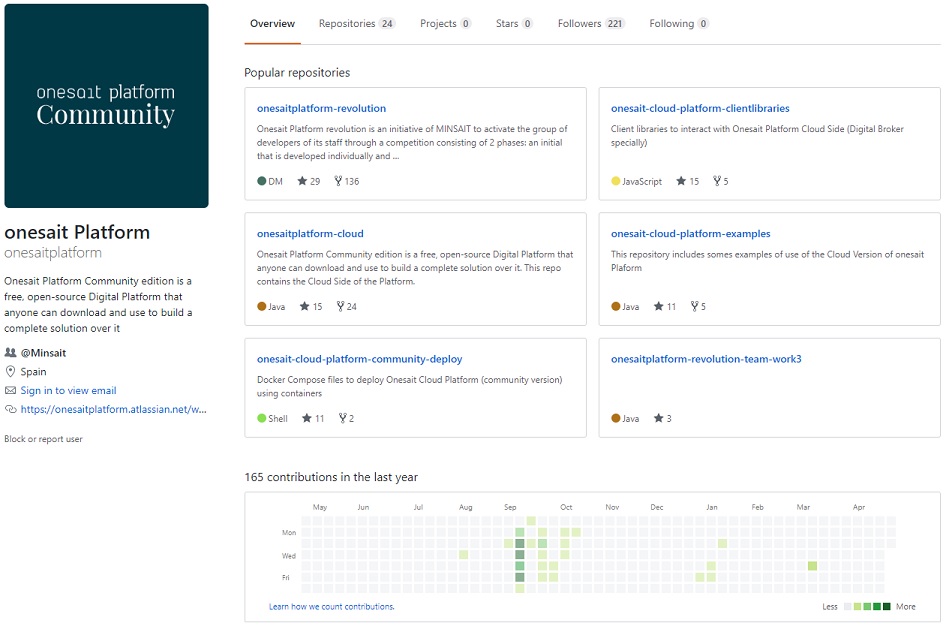
Task: Open the Projects tab
Action: click(x=445, y=24)
